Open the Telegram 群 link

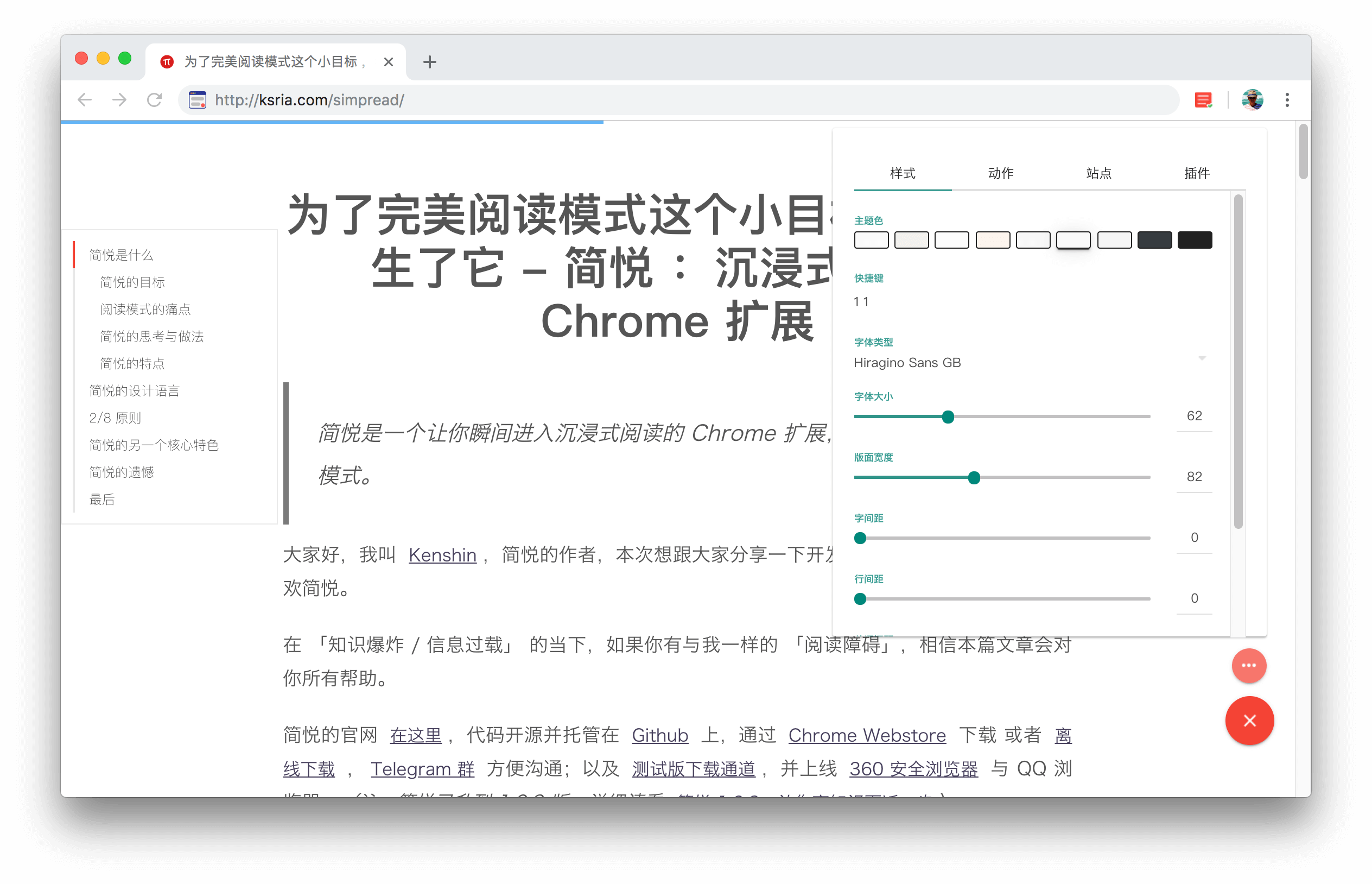(x=422, y=769)
